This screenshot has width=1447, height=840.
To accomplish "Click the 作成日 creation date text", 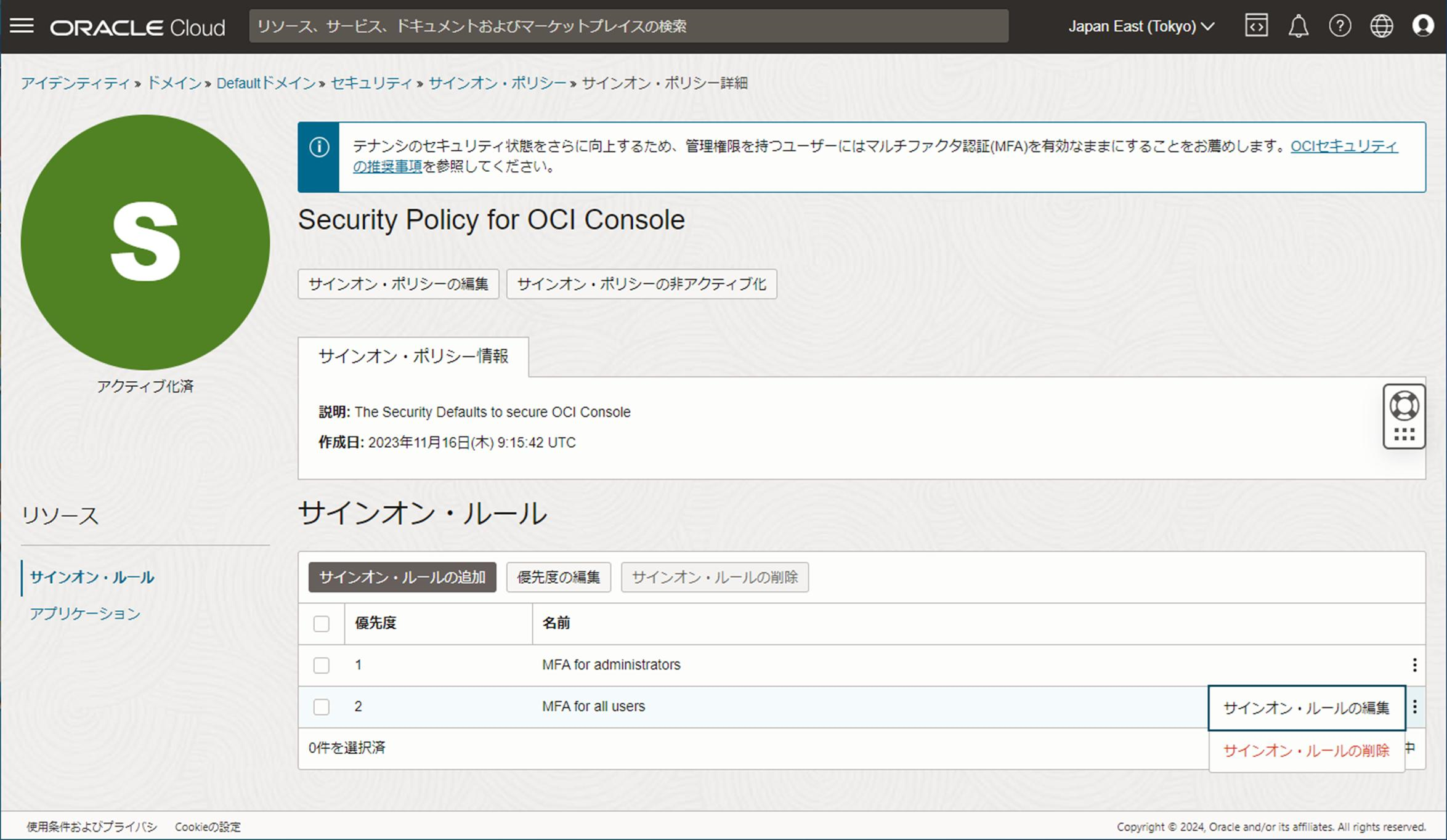I will (x=447, y=442).
